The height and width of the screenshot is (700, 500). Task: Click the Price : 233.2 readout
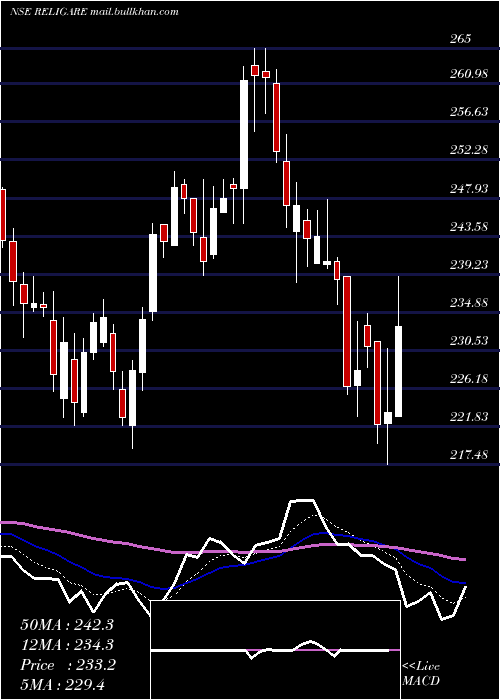[68, 665]
